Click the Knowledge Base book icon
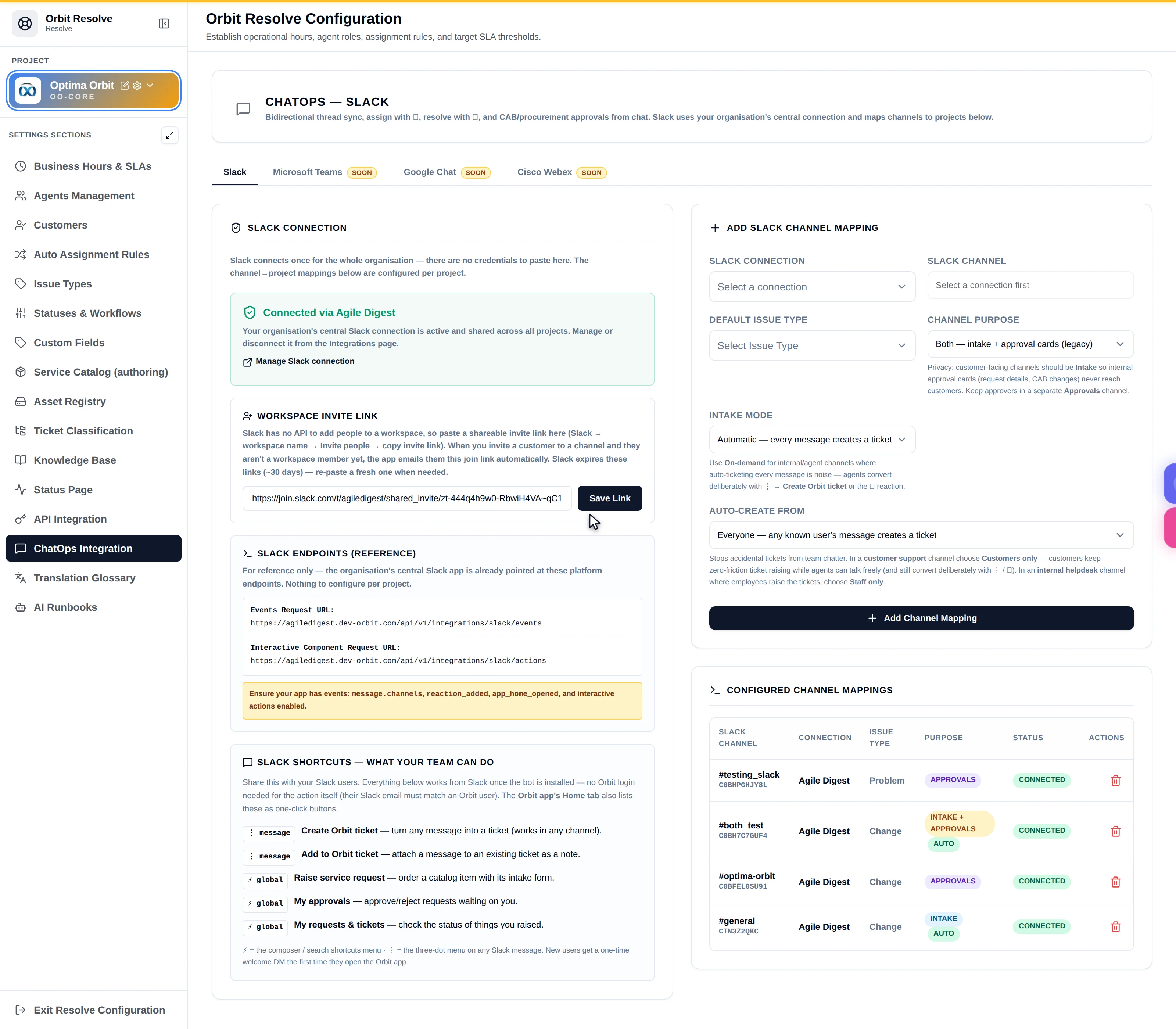Image resolution: width=1176 pixels, height=1029 pixels. (x=21, y=460)
